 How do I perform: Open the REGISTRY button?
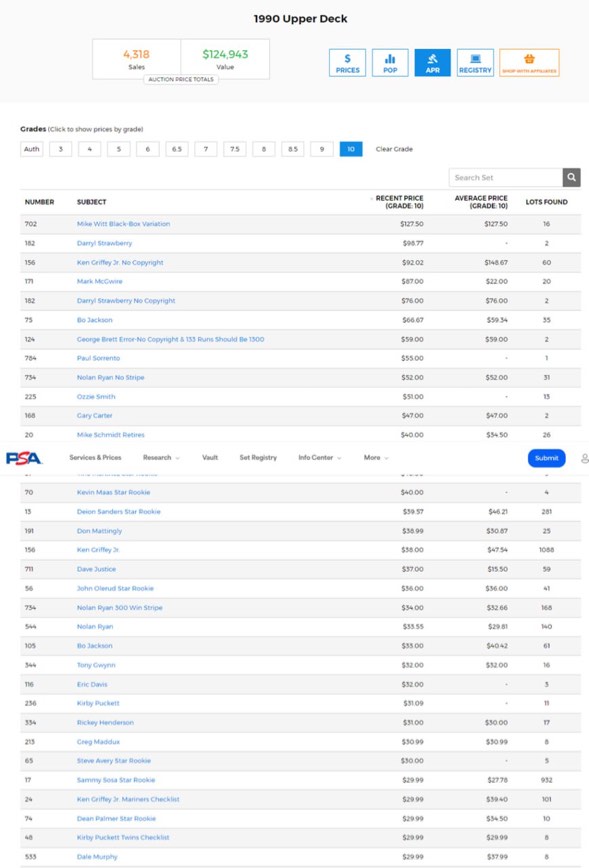tap(475, 63)
